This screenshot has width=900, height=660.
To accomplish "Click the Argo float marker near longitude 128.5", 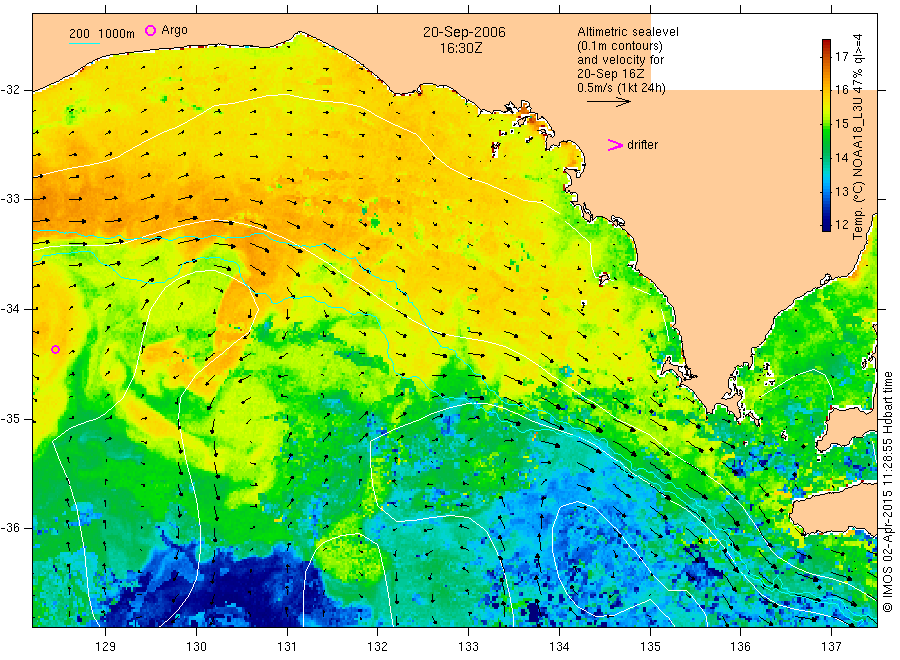I will (x=56, y=350).
